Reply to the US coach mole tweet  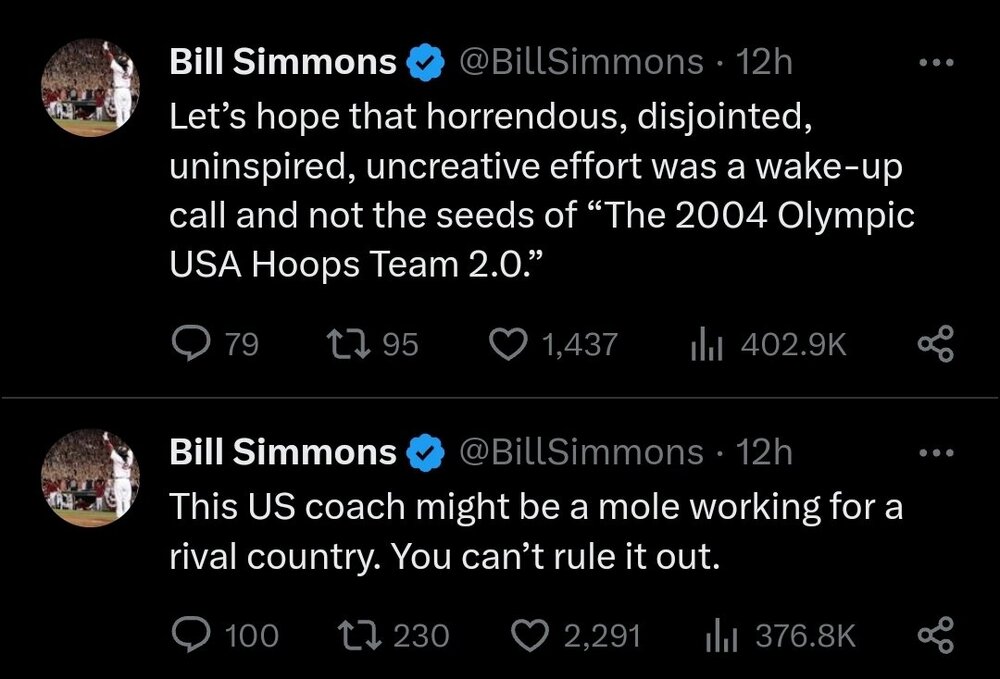click(192, 635)
